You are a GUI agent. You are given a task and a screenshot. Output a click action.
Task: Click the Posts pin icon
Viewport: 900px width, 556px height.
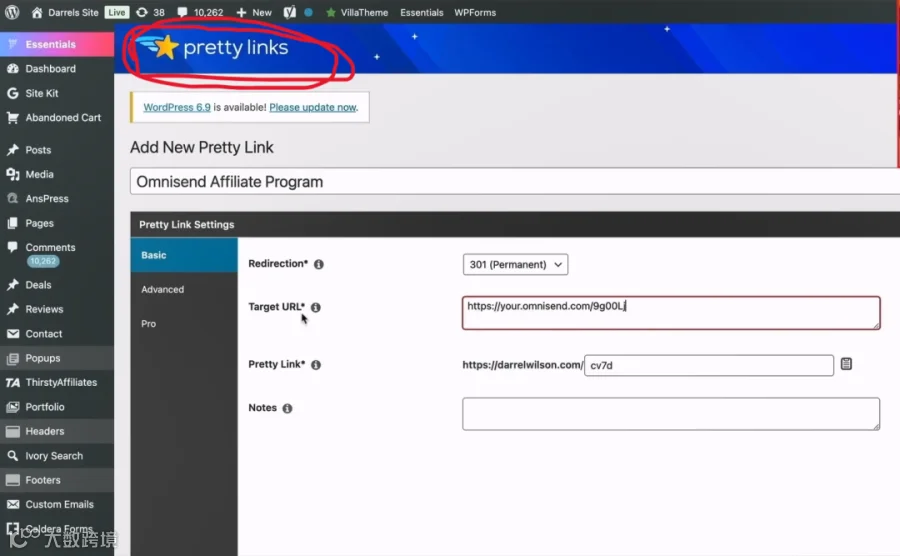pos(13,150)
